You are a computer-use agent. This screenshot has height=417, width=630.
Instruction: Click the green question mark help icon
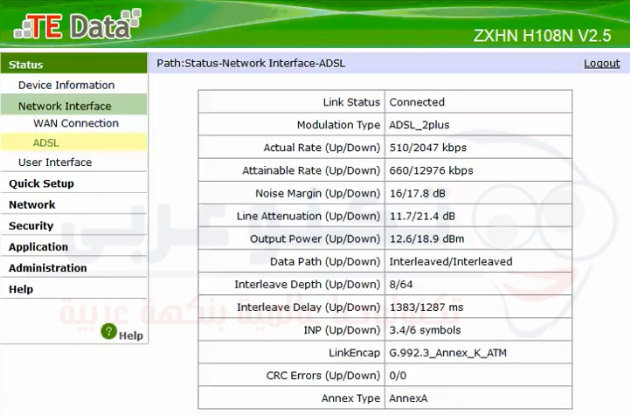[x=110, y=333]
